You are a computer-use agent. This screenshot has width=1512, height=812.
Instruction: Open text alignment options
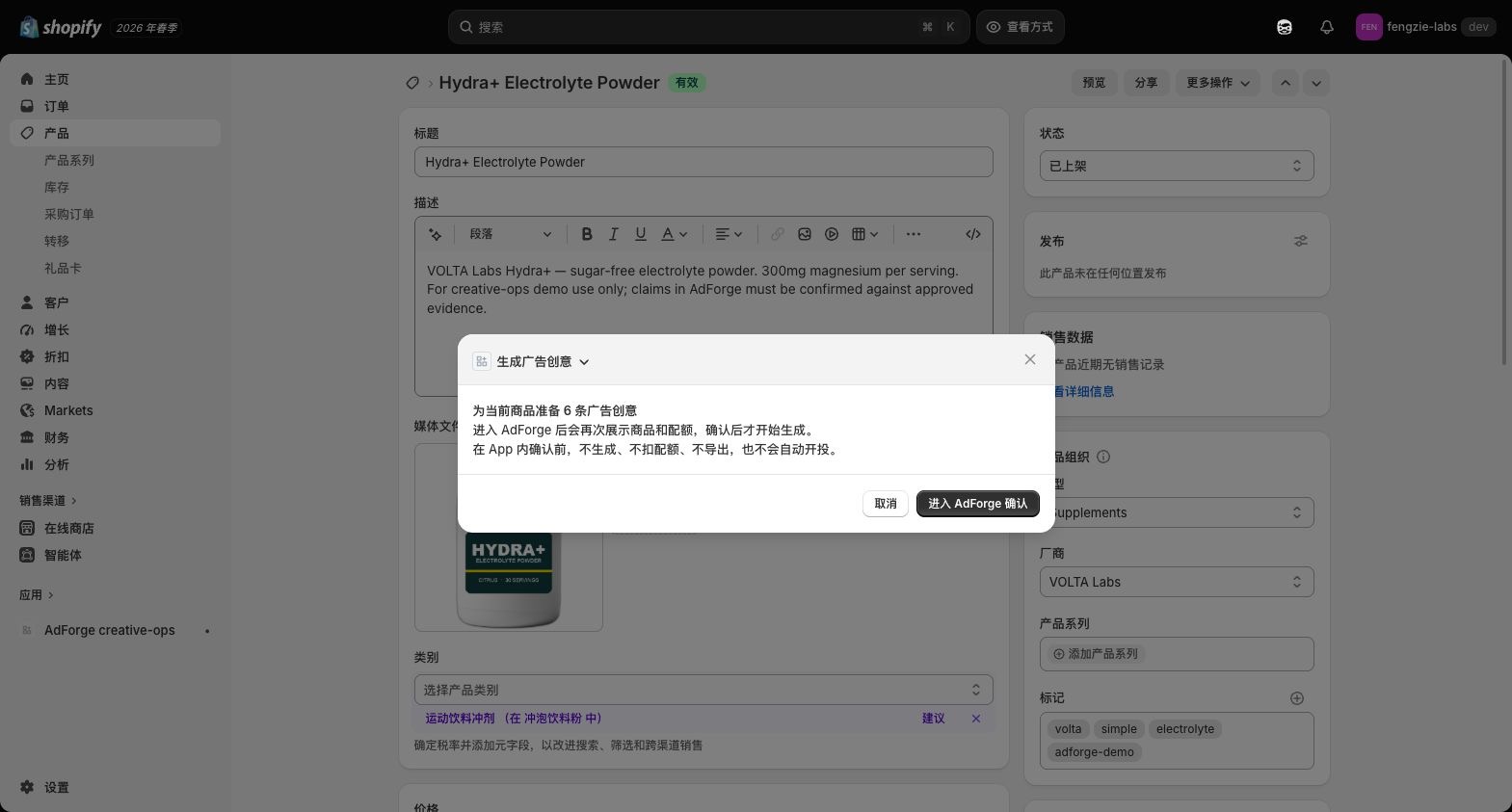tap(729, 234)
